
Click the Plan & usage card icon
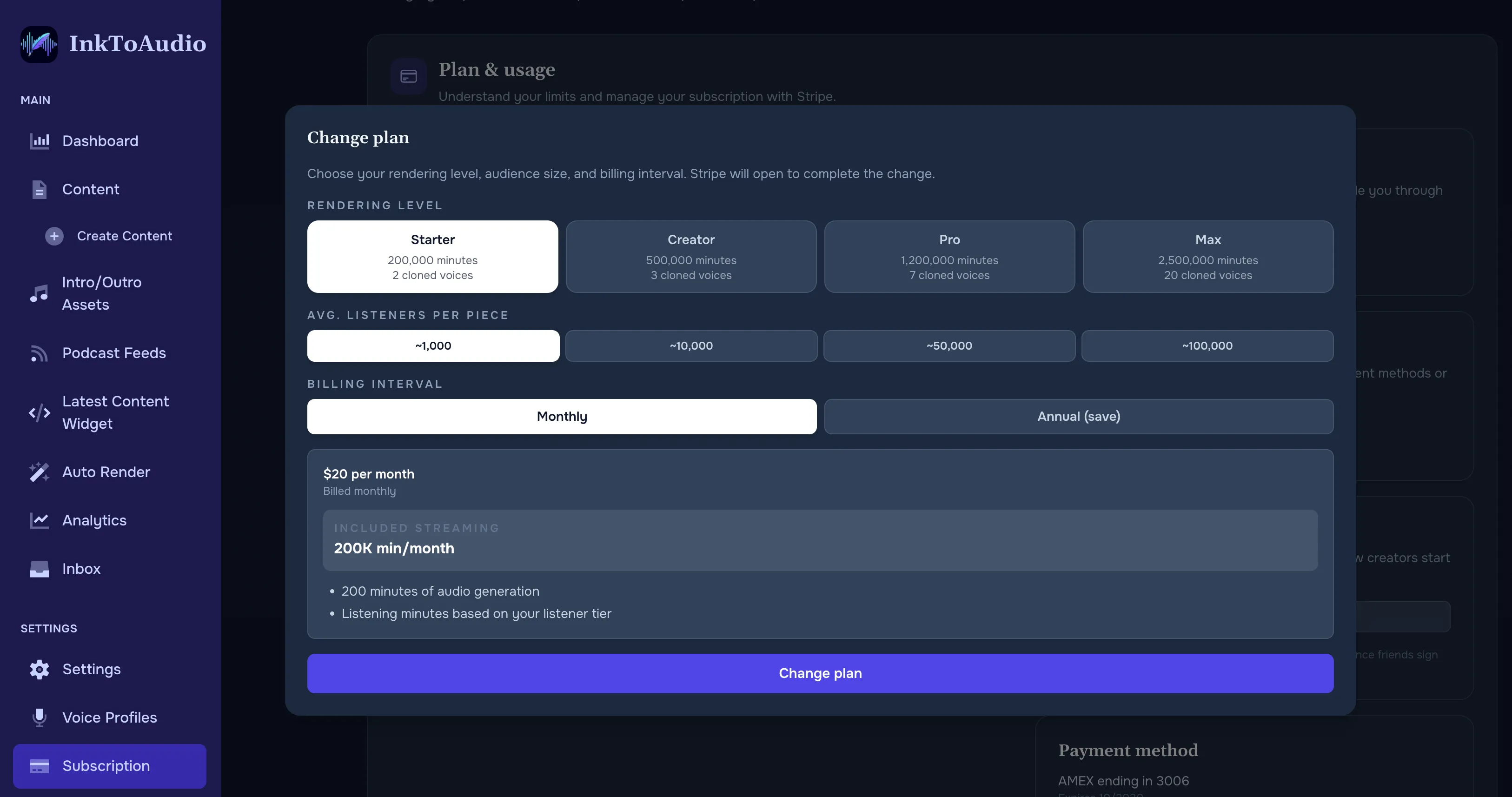point(409,76)
